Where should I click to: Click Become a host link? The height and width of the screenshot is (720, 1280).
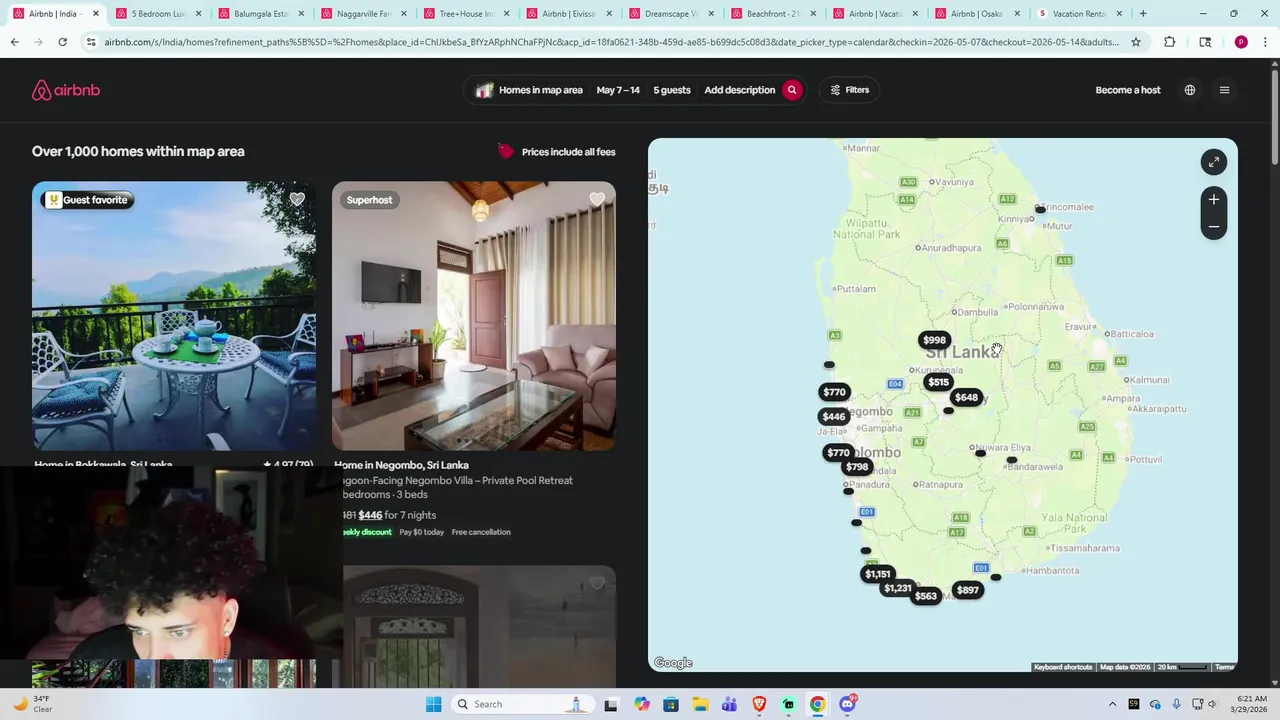1128,90
